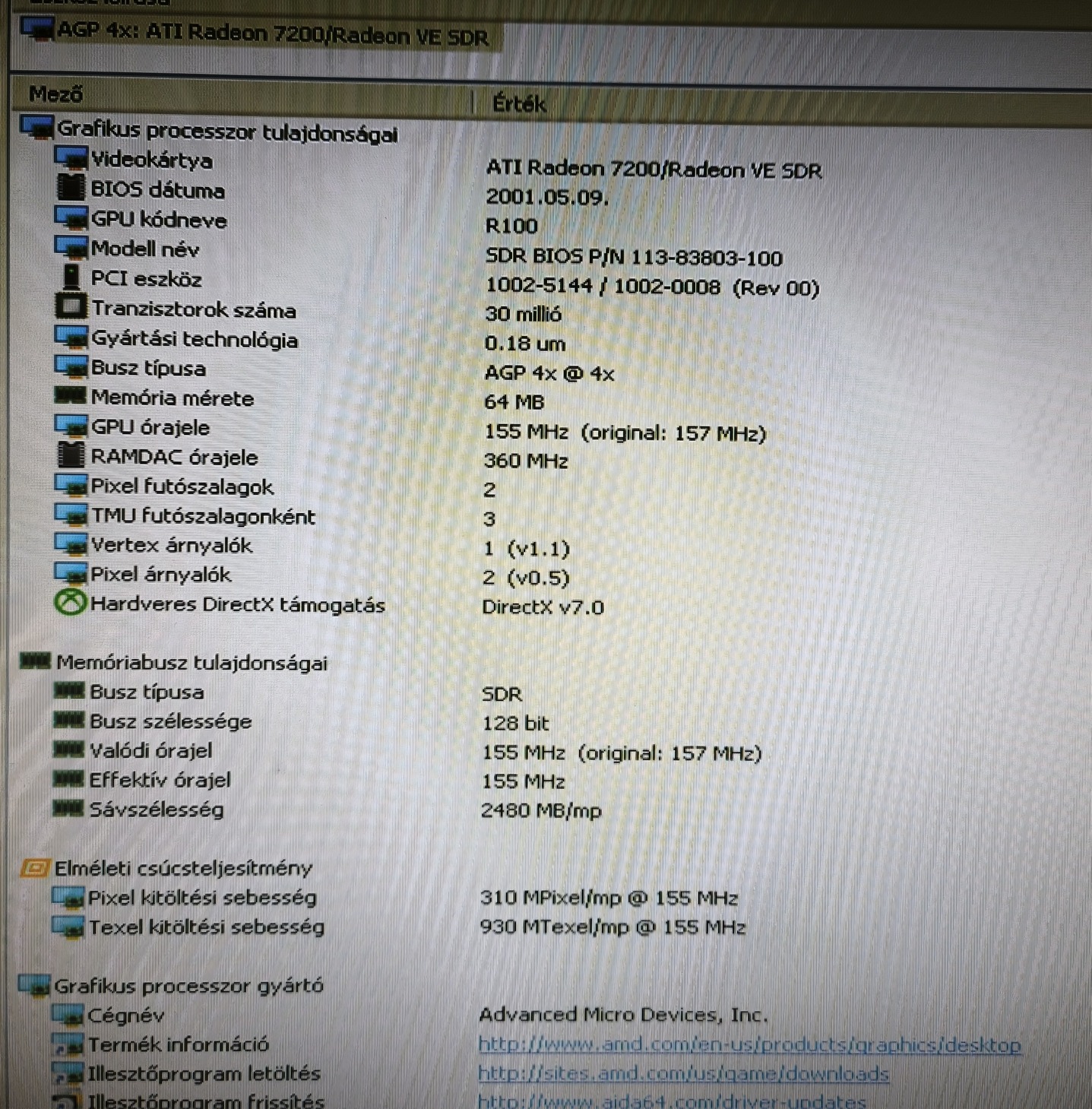Viewport: 1092px width, 1109px height.
Task: Select the Videokártya field label
Action: 151,160
